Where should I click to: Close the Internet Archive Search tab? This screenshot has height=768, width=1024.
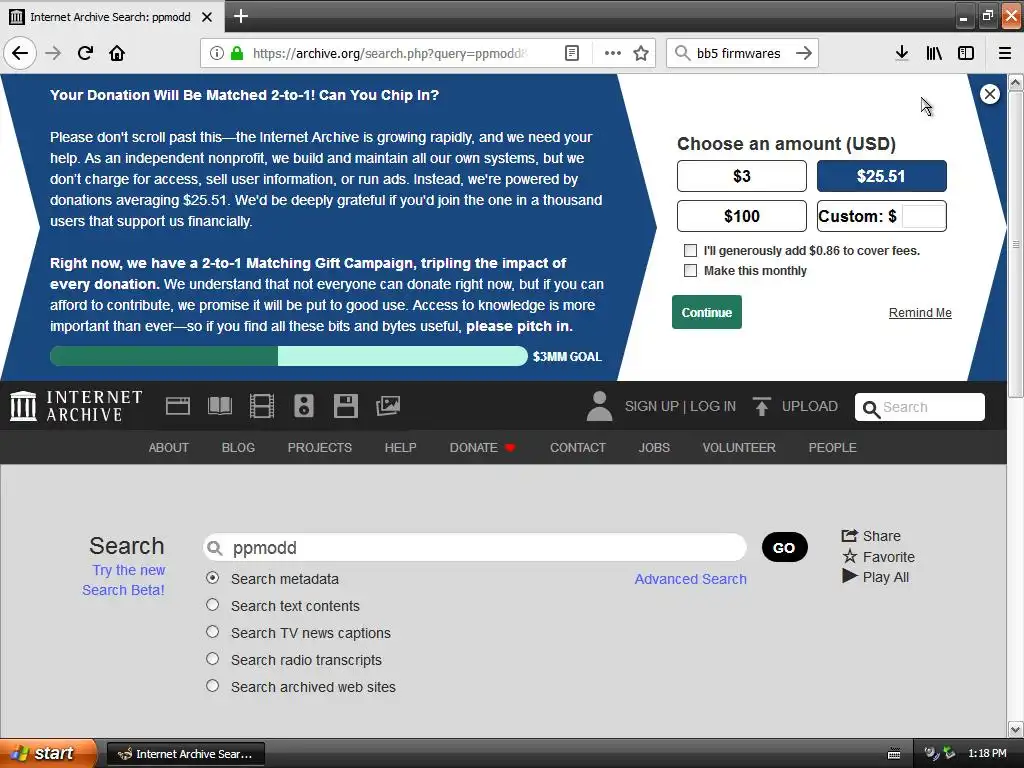pyautogui.click(x=207, y=17)
